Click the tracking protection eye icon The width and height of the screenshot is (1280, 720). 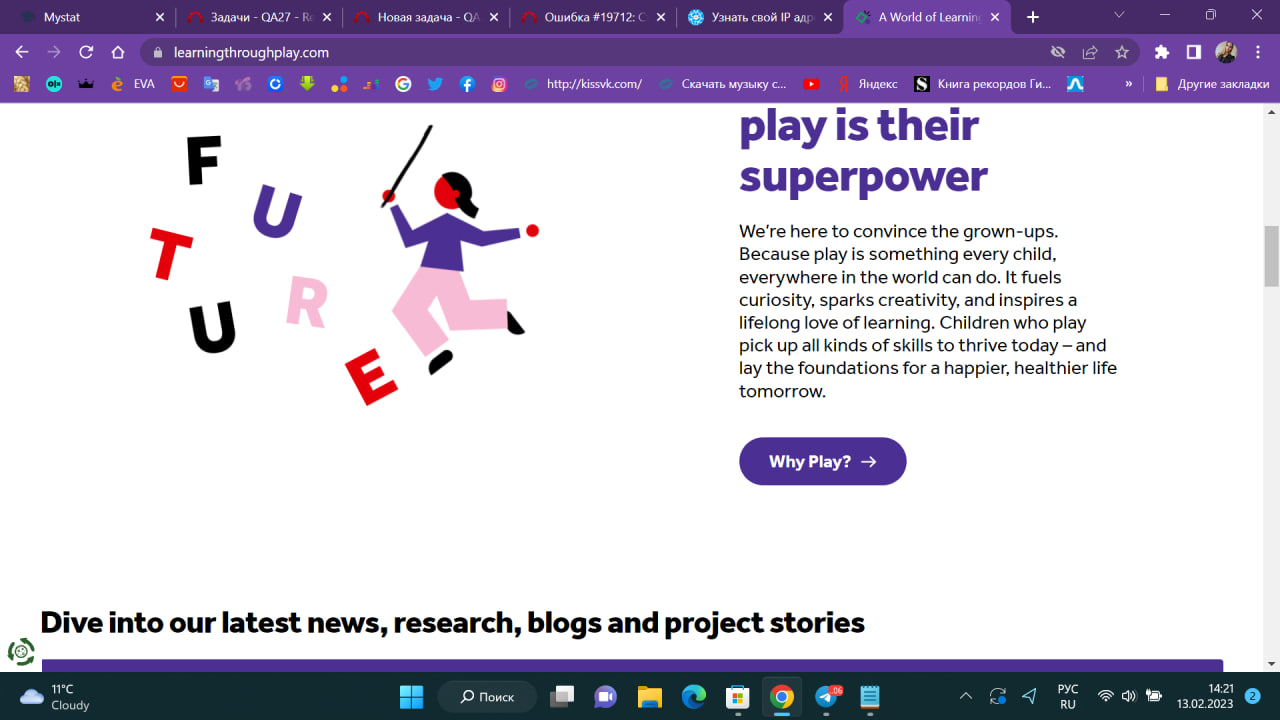click(x=1058, y=52)
